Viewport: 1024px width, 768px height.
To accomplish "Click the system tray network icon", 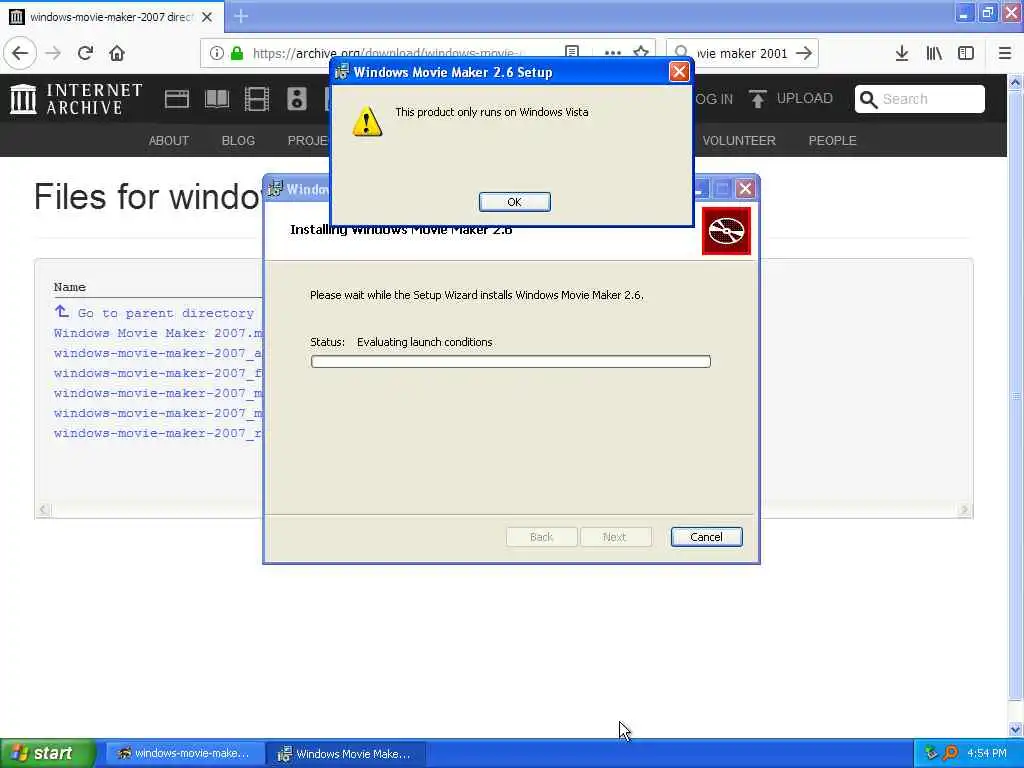I will click(x=931, y=753).
